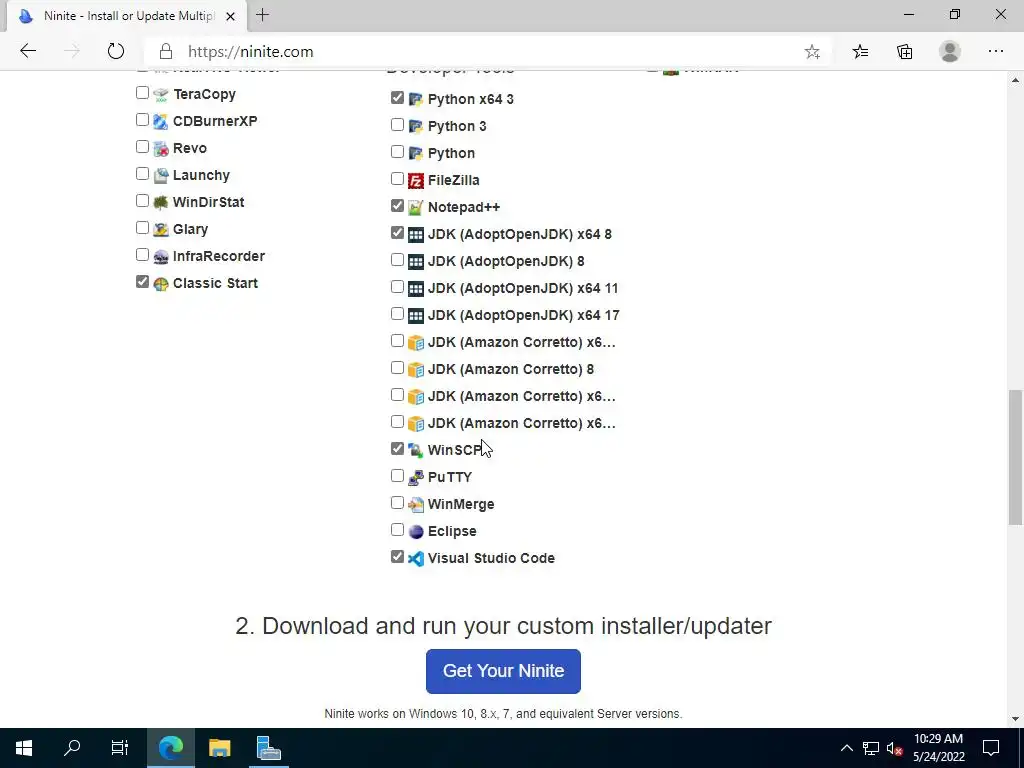Screen dimensions: 1024x768
Task: Click the page vertical scrollbar thumb
Action: 1015,457
